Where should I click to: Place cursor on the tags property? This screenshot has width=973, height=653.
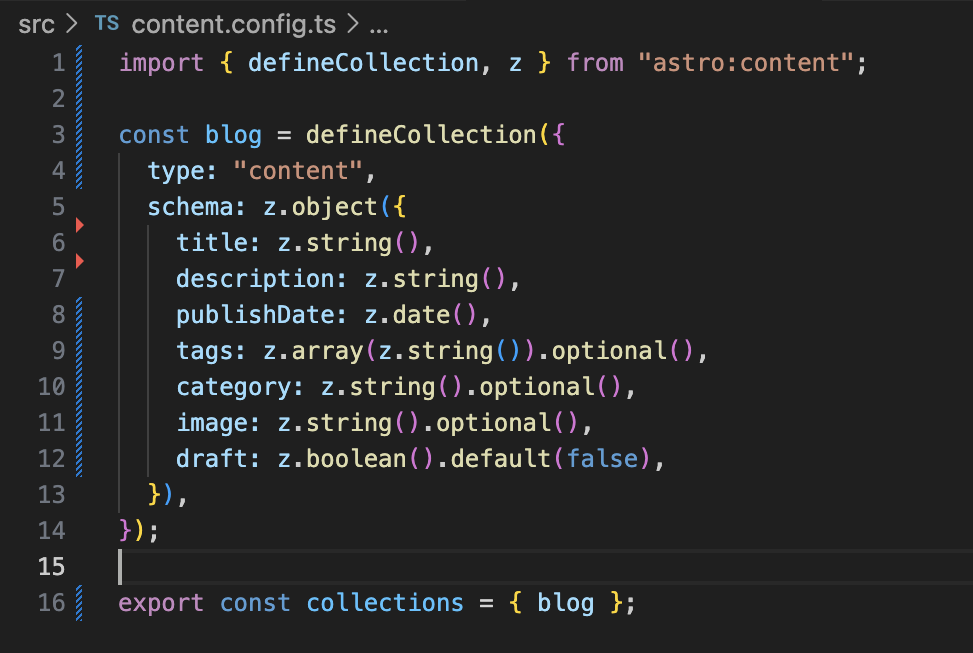[203, 351]
